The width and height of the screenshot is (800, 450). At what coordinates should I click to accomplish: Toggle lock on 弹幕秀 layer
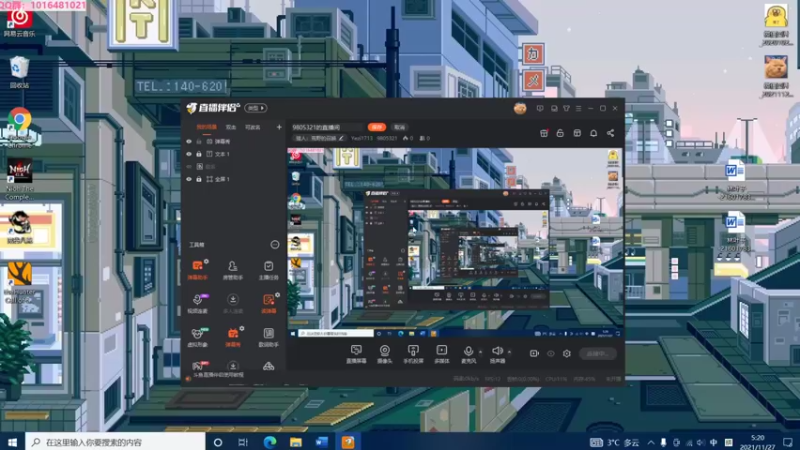199,141
